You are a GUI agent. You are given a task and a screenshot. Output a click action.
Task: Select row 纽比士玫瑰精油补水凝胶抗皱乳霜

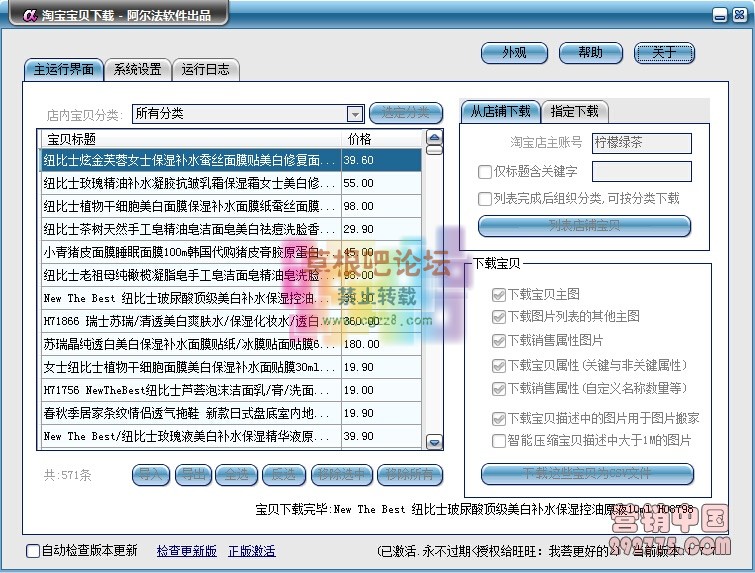coord(231,183)
